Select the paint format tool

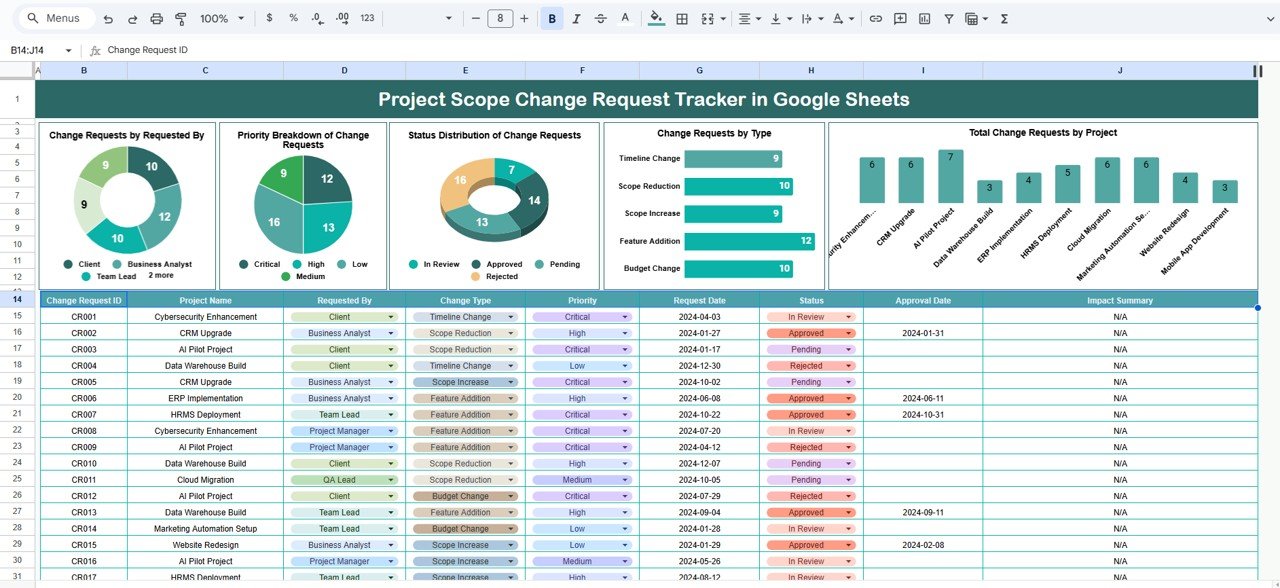181,18
